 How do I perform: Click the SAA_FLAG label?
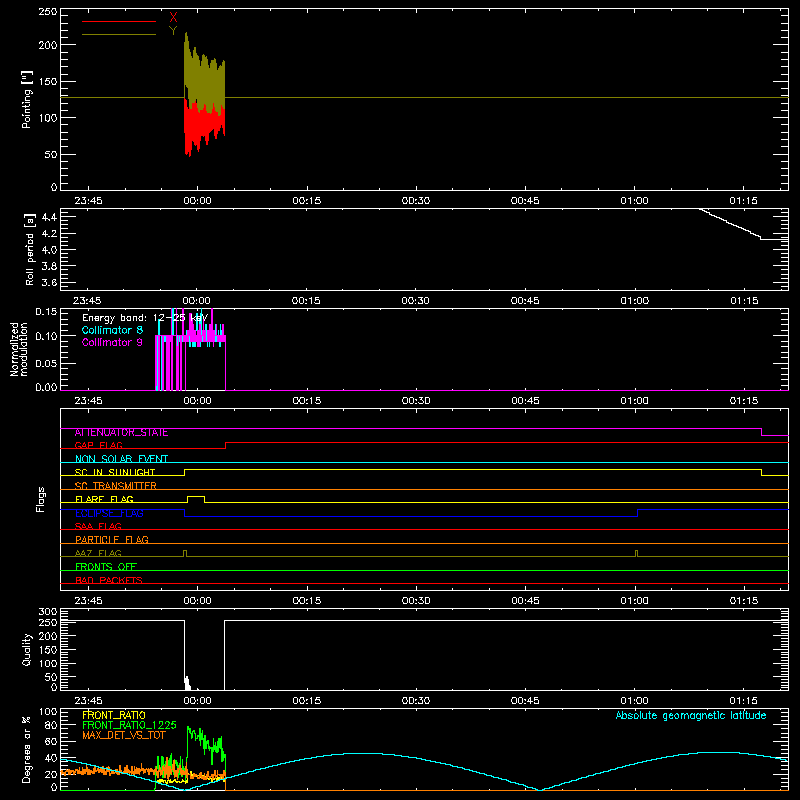(98, 526)
